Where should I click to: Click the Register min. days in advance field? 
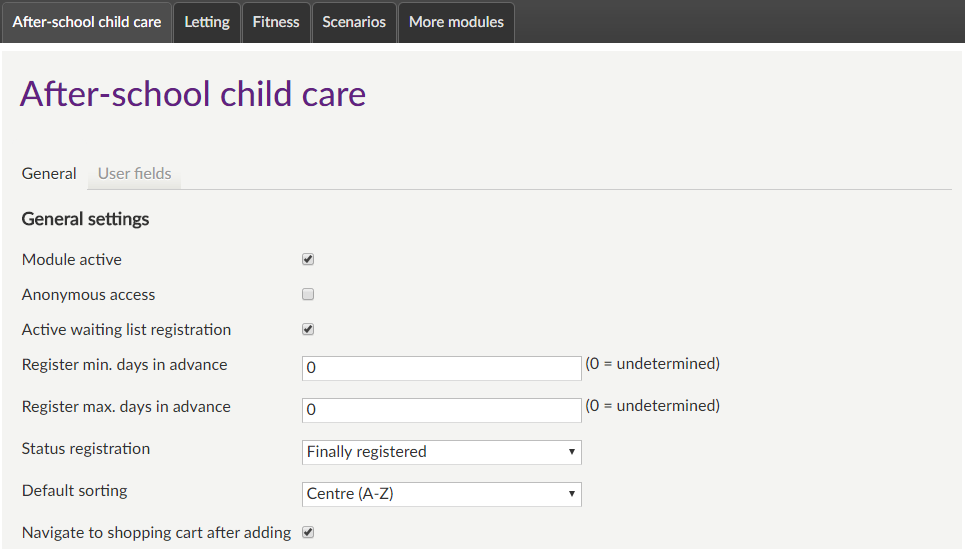tap(441, 368)
